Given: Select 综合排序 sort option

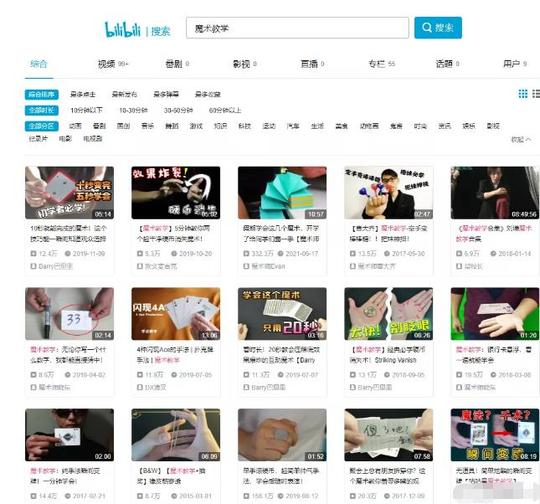Looking at the screenshot, I should tap(41, 94).
